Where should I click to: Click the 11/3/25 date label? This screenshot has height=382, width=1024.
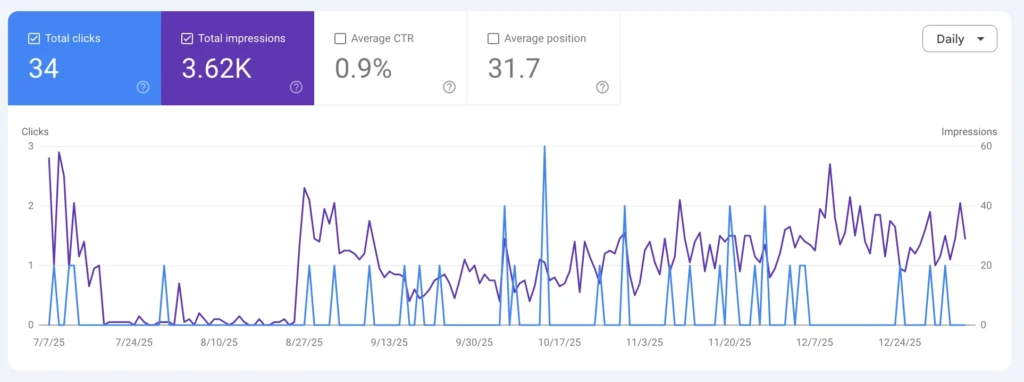coord(645,342)
